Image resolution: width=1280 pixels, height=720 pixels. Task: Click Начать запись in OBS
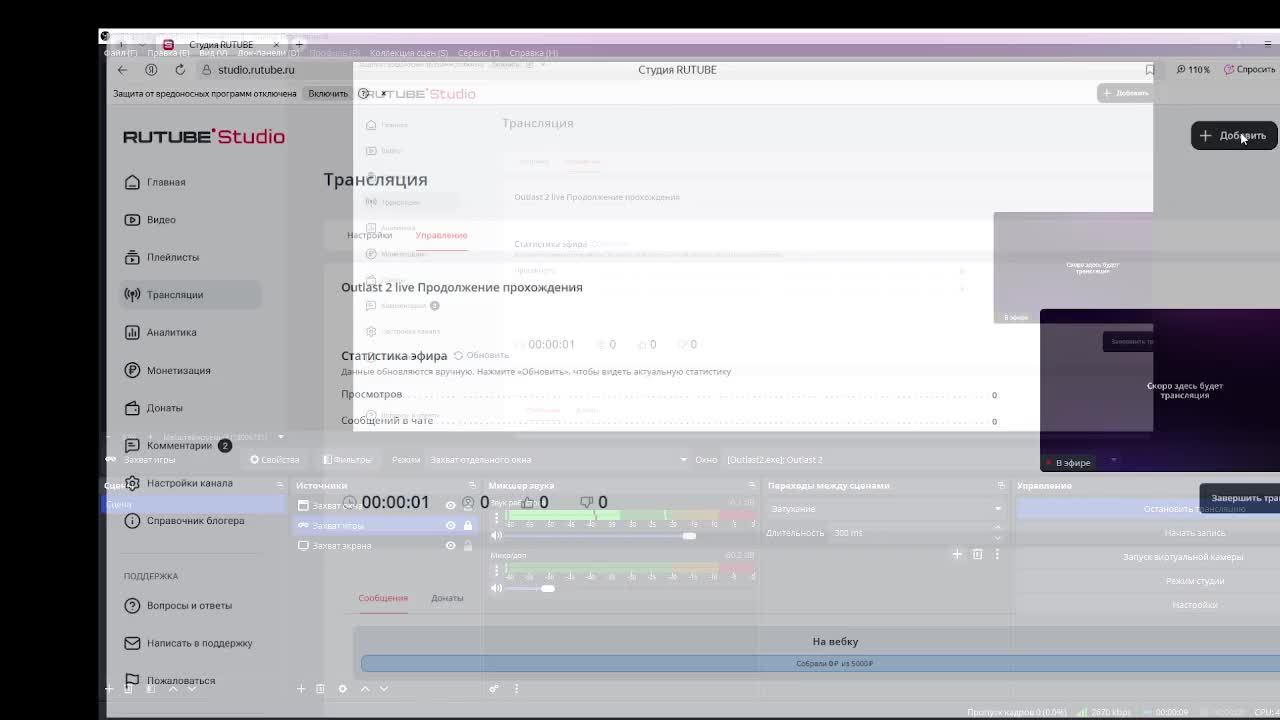1195,533
